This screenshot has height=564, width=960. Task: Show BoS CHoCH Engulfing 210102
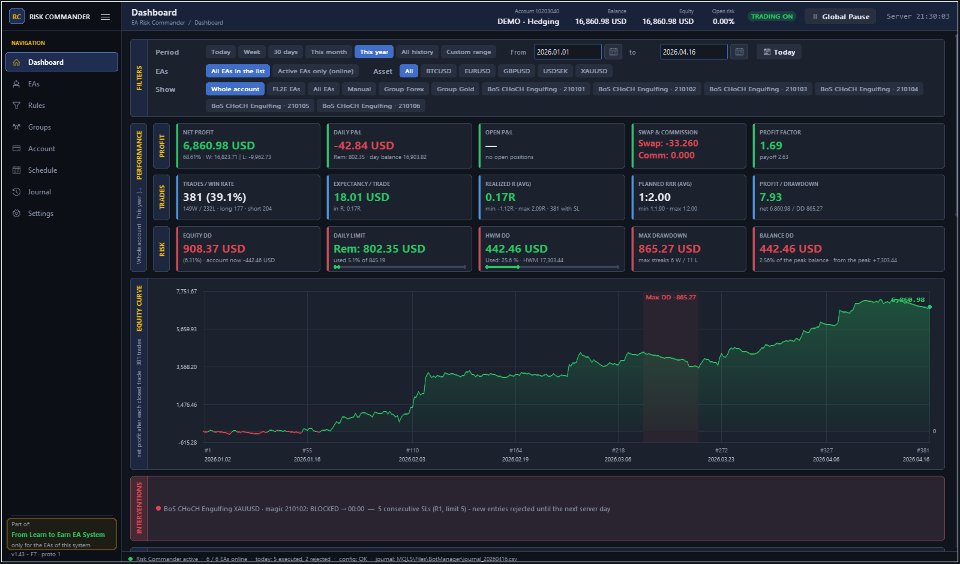click(x=647, y=89)
